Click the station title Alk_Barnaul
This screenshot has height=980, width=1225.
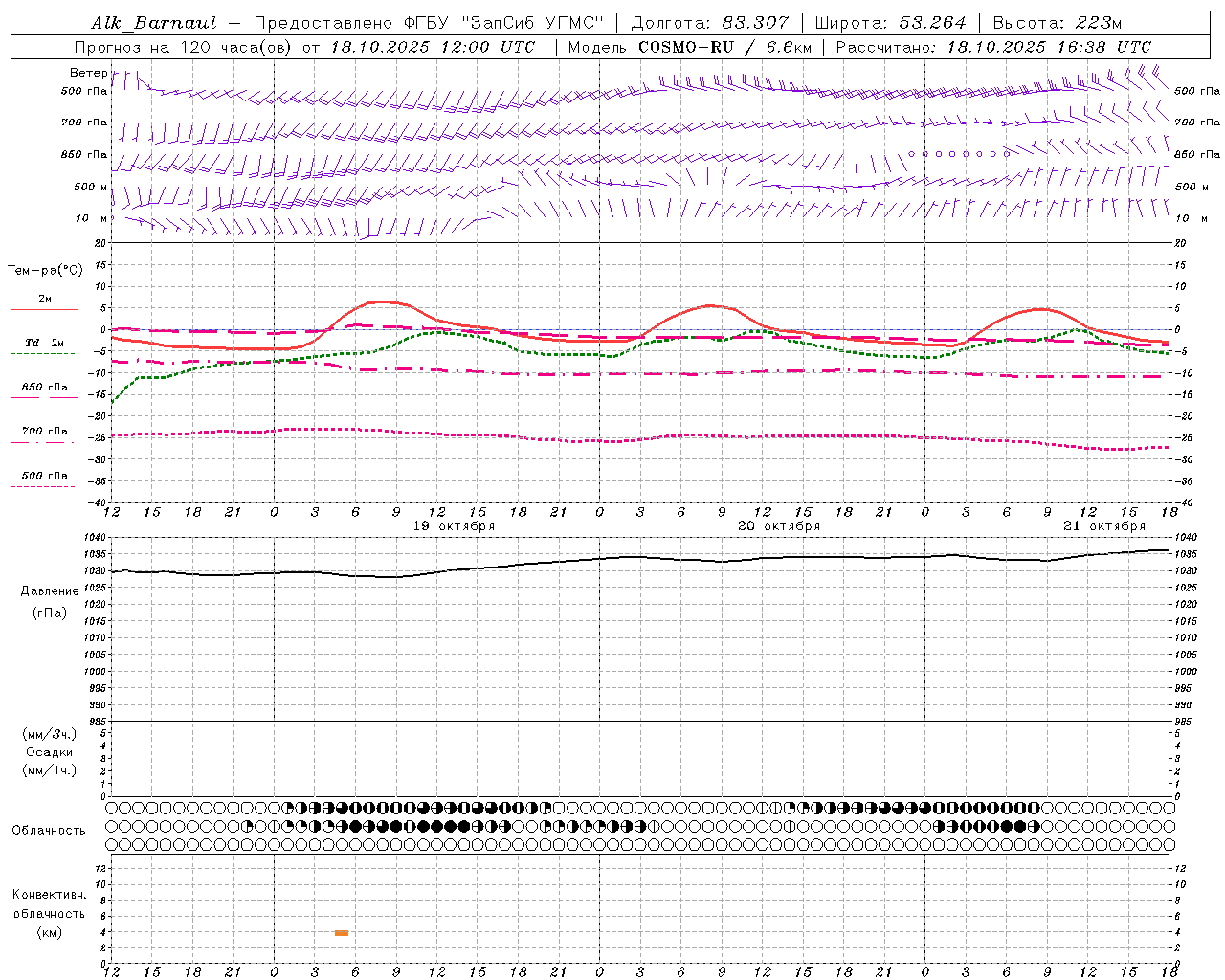pos(154,23)
